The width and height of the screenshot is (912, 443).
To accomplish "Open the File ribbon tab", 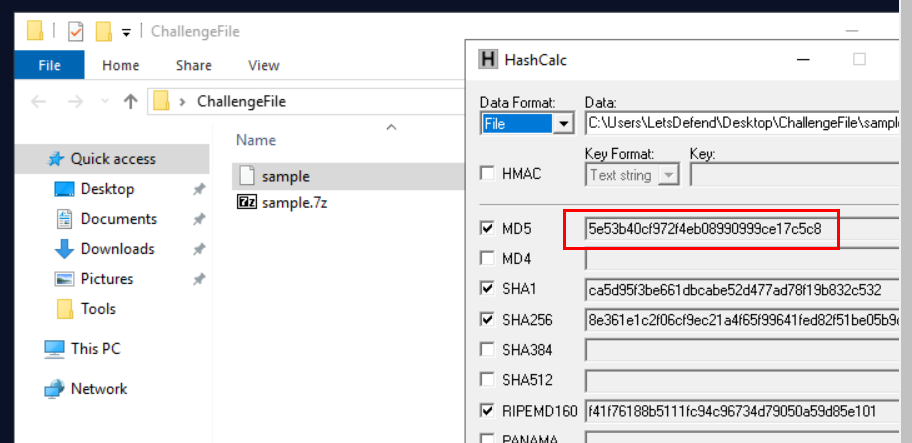I will [x=49, y=65].
